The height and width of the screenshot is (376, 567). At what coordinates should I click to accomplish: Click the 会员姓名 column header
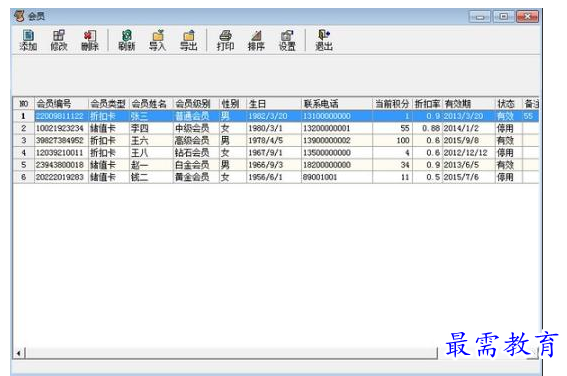pyautogui.click(x=151, y=104)
